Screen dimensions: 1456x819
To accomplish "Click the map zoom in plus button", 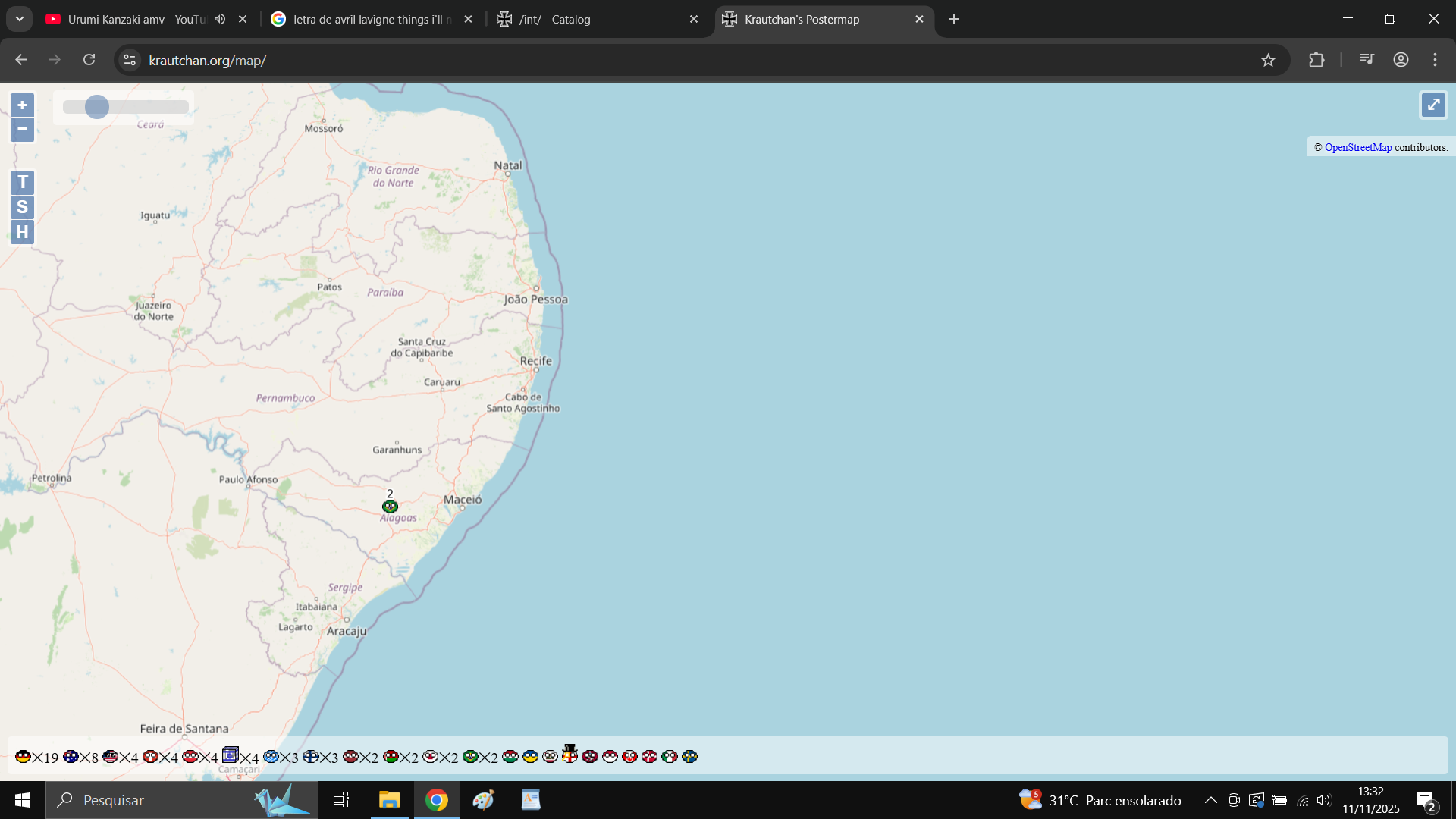I will [22, 105].
